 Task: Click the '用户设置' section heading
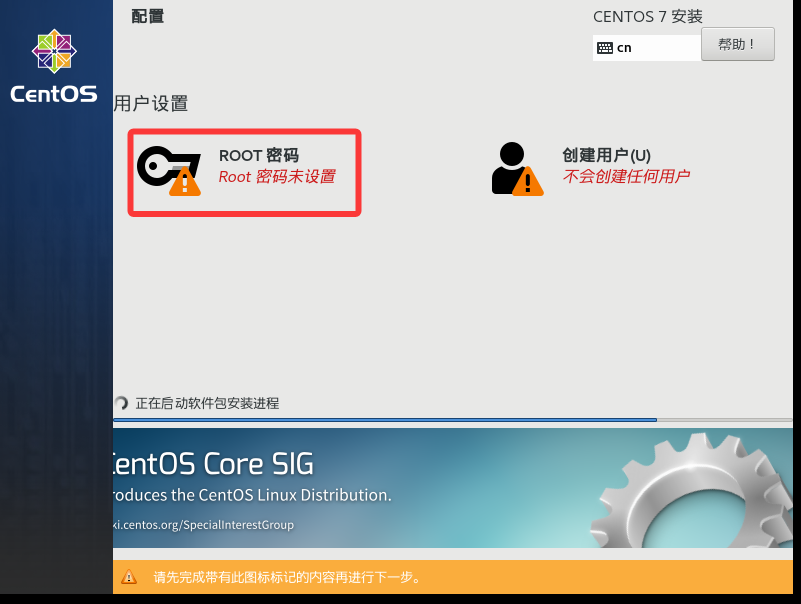pos(151,103)
